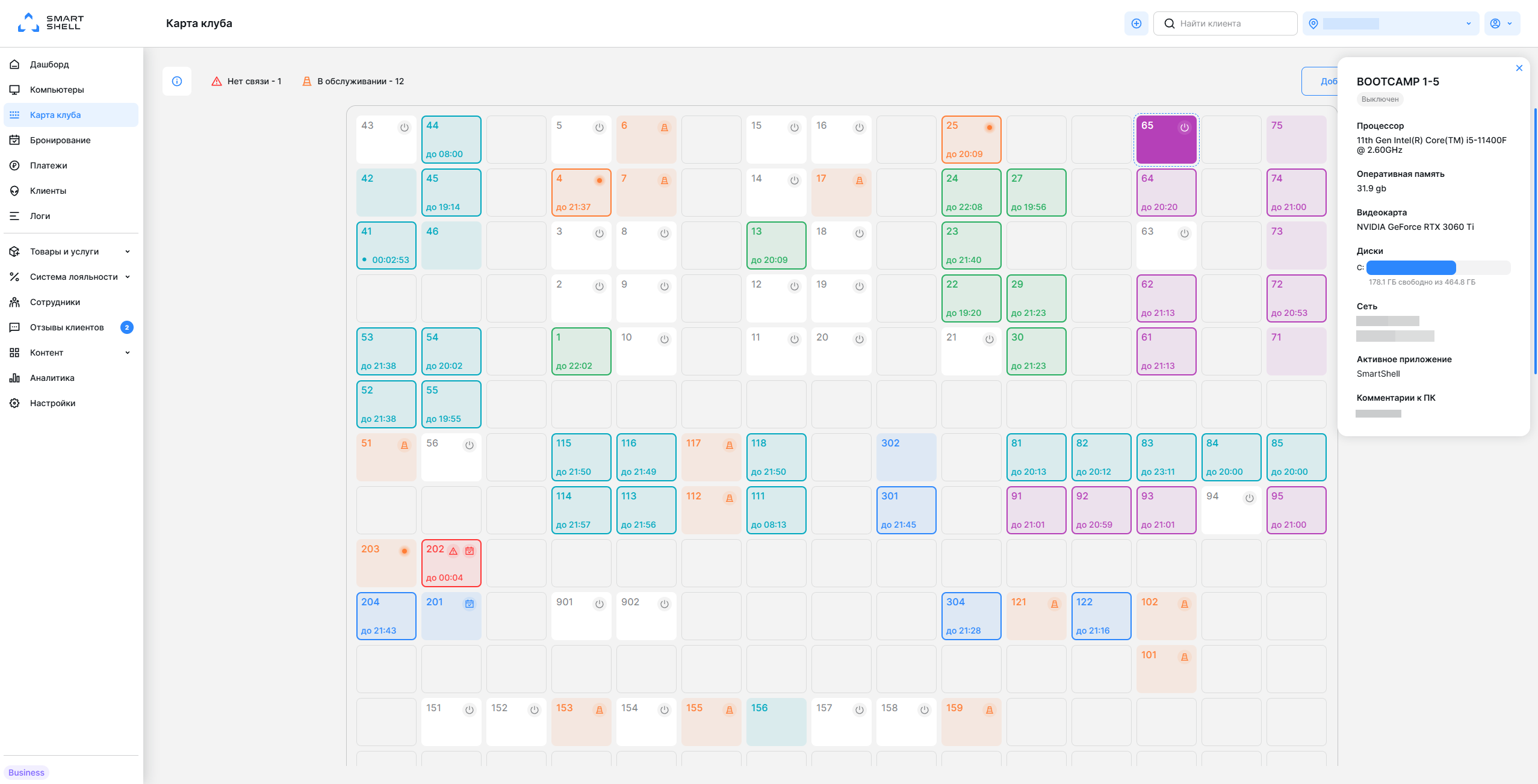Go to Аналитика page

point(52,378)
